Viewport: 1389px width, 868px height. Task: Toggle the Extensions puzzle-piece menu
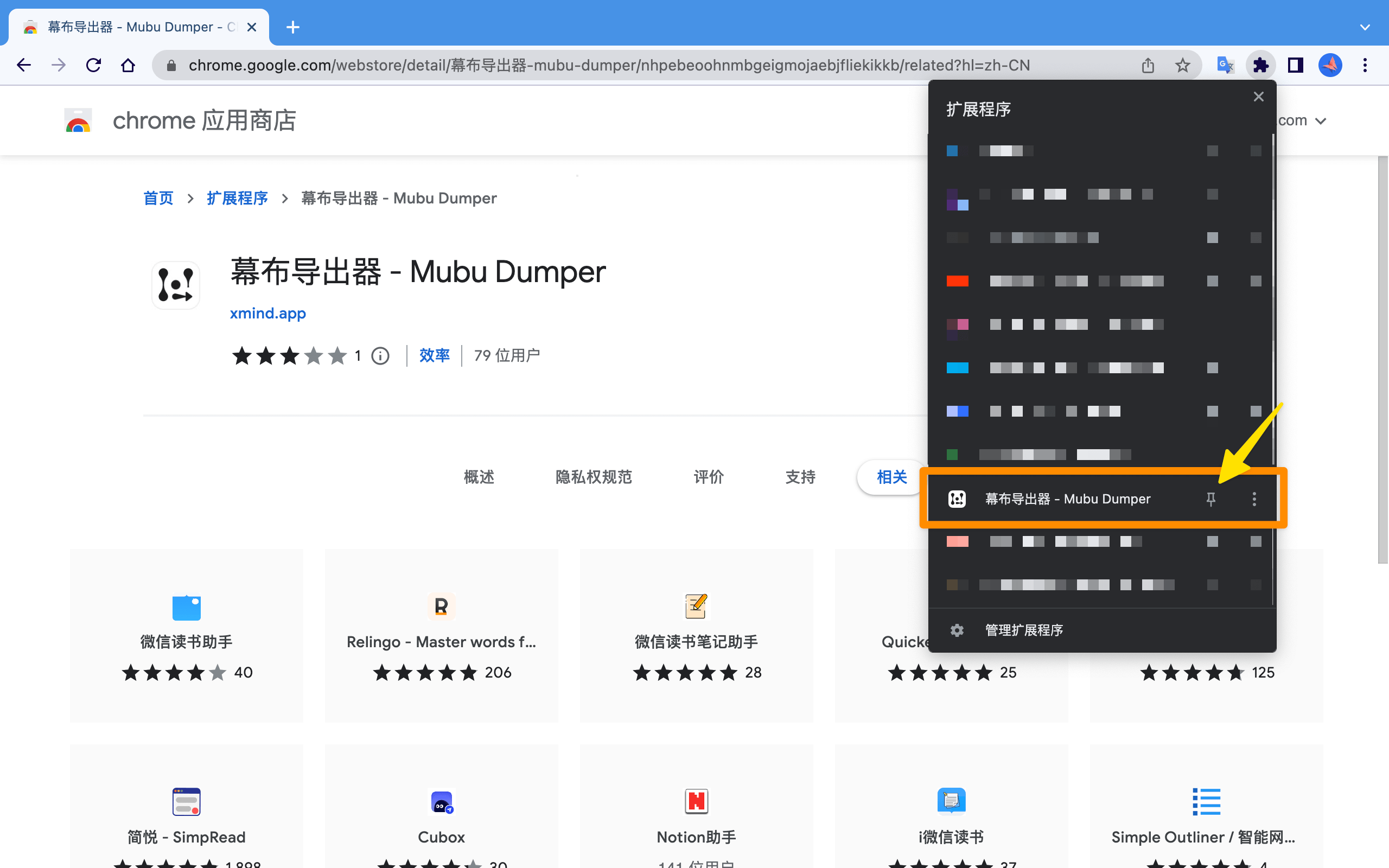(x=1260, y=65)
